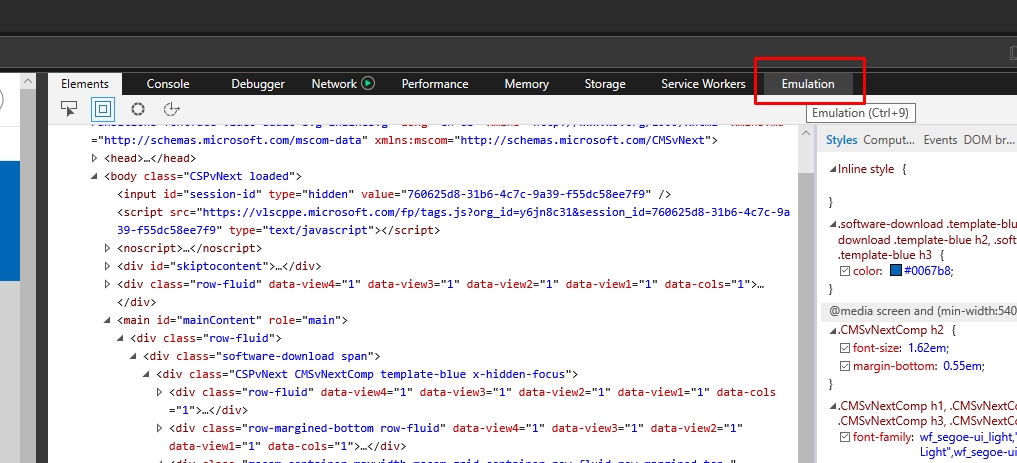
Task: Collapse the .software-download .template-blue style rule
Action: point(833,224)
